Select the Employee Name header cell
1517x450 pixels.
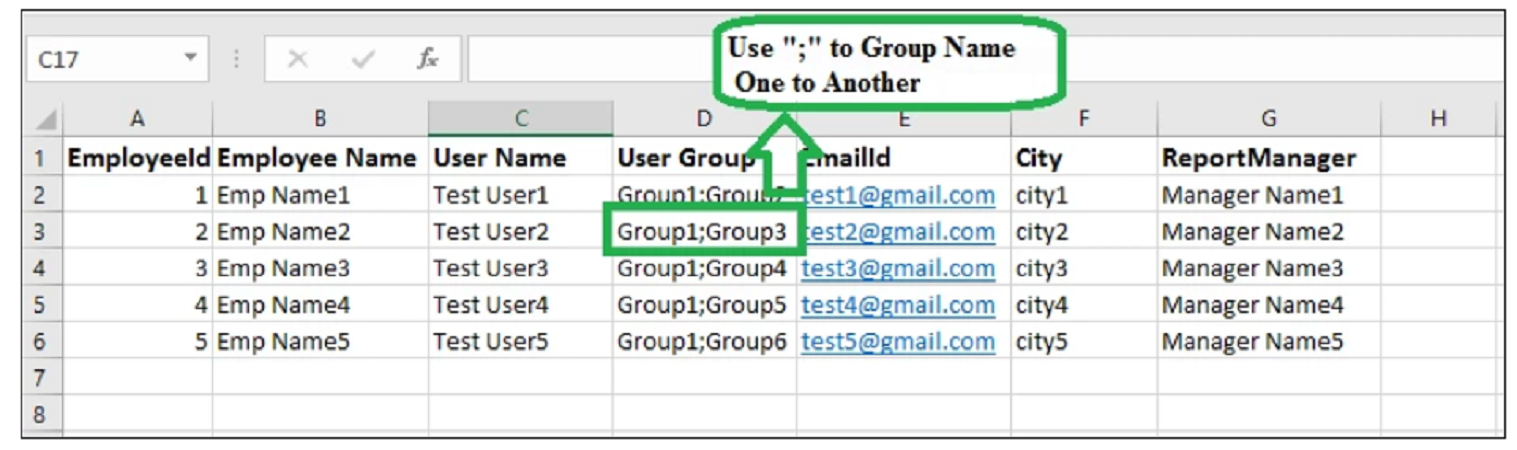(320, 158)
